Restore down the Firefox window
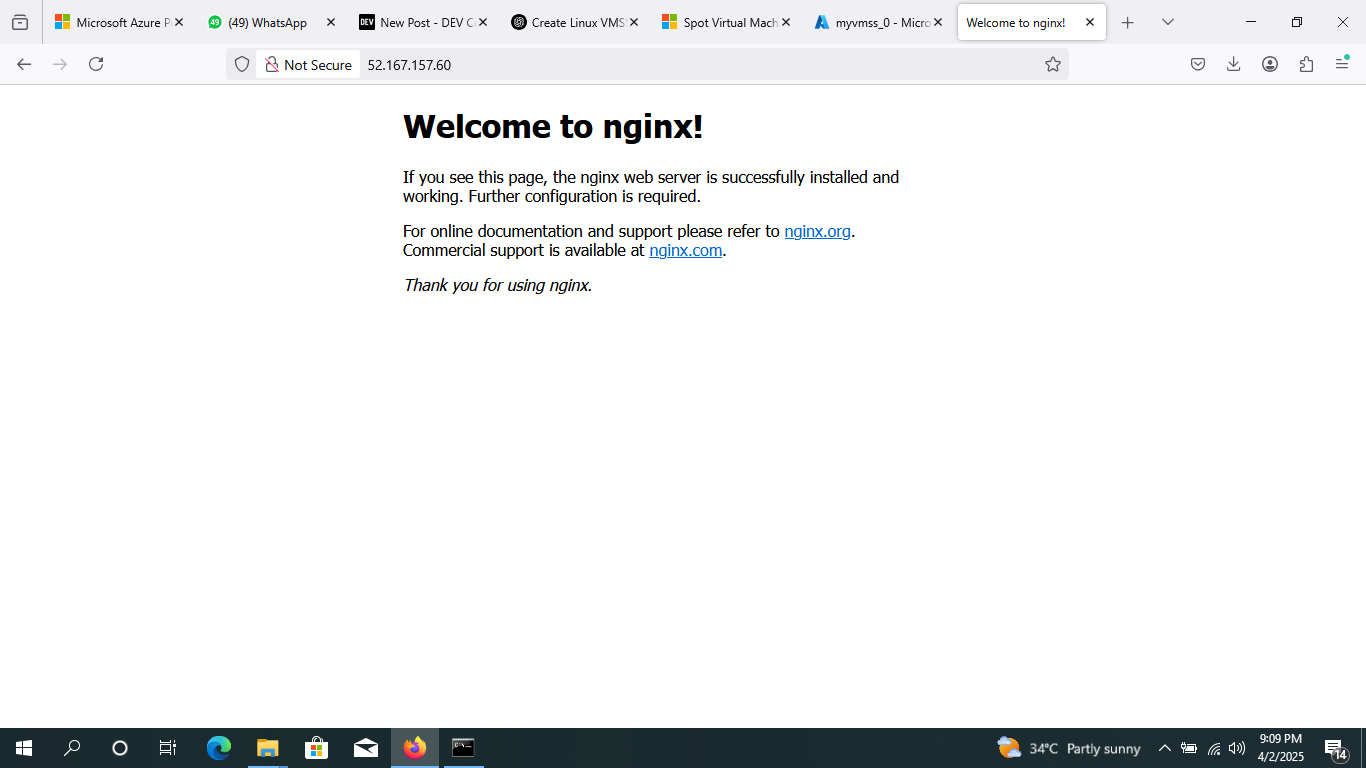 (x=1297, y=22)
